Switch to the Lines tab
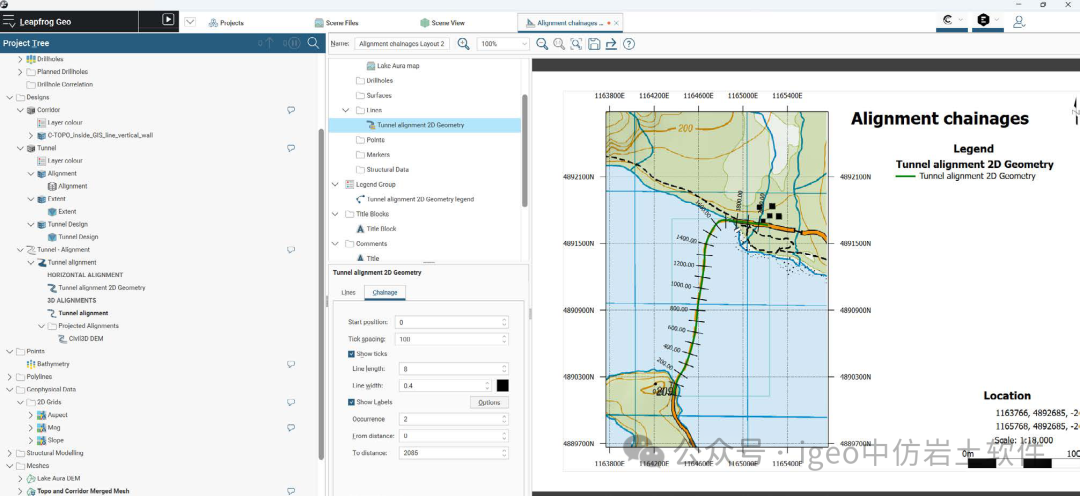Screen dimensions: 1080x496 coord(348,293)
